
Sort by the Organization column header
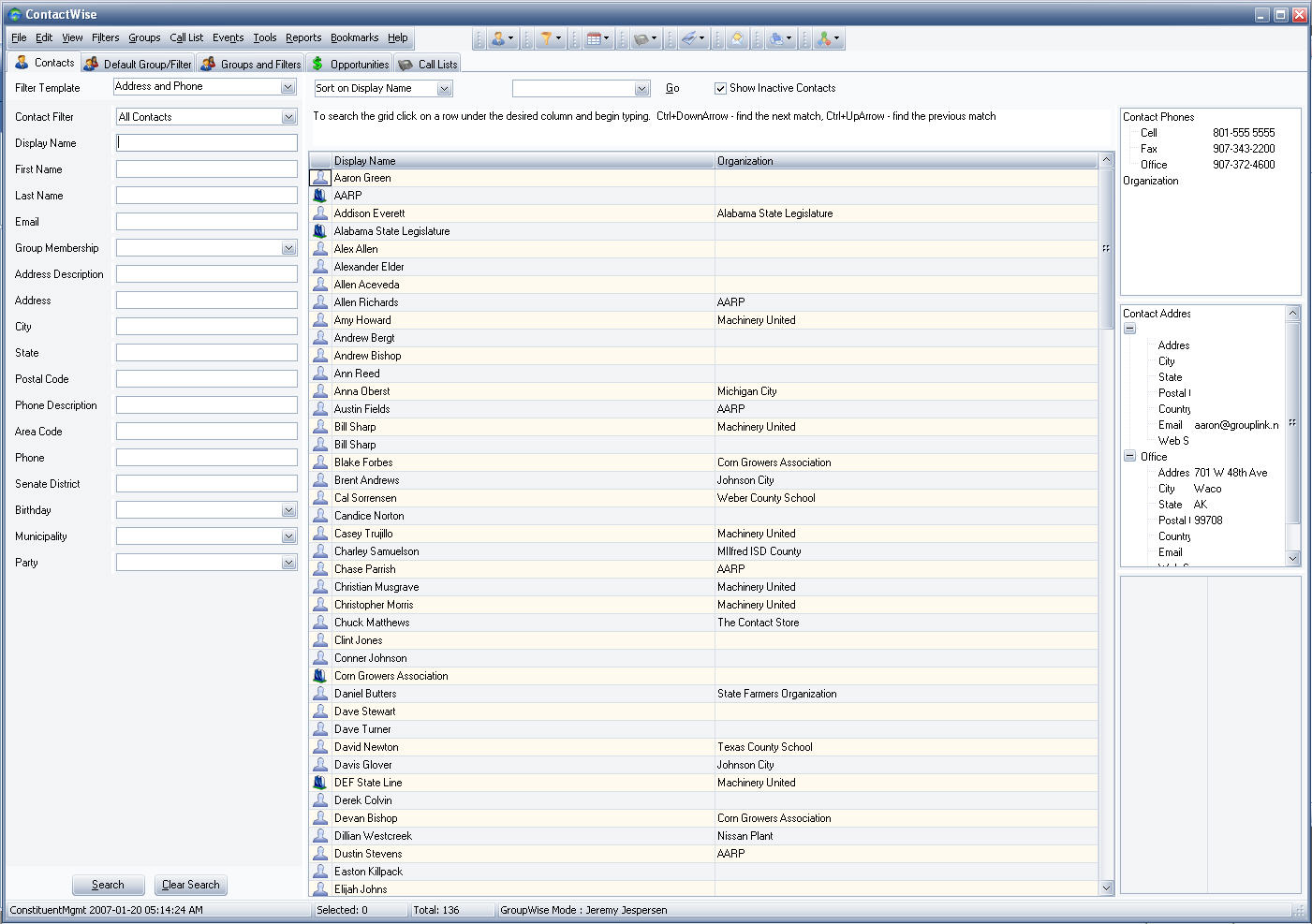pyautogui.click(x=906, y=161)
